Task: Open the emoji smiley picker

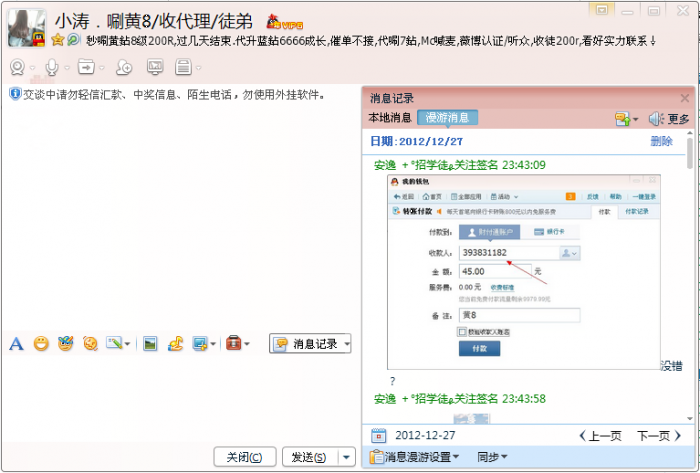Action: click(x=41, y=344)
